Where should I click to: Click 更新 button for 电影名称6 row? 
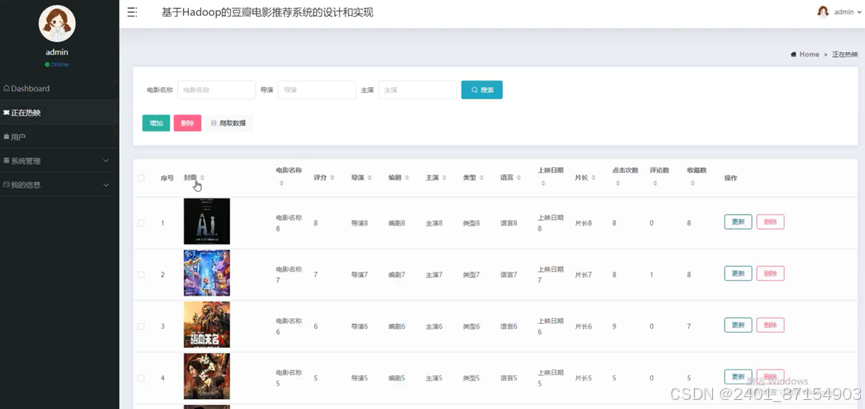pyautogui.click(x=738, y=325)
